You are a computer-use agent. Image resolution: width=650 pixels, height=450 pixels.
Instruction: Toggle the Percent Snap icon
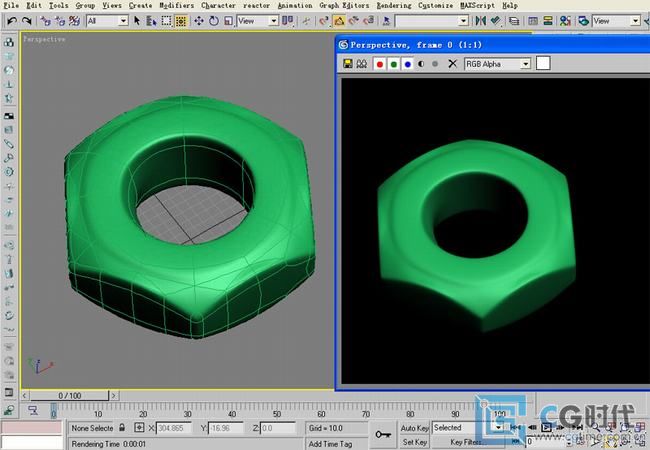[354, 21]
